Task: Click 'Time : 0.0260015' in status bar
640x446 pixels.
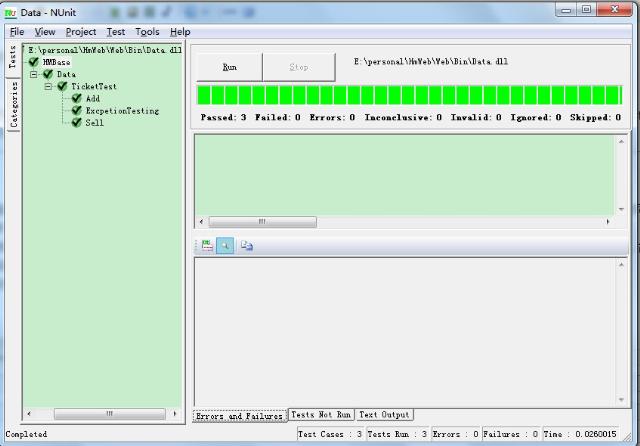Action: (580, 434)
